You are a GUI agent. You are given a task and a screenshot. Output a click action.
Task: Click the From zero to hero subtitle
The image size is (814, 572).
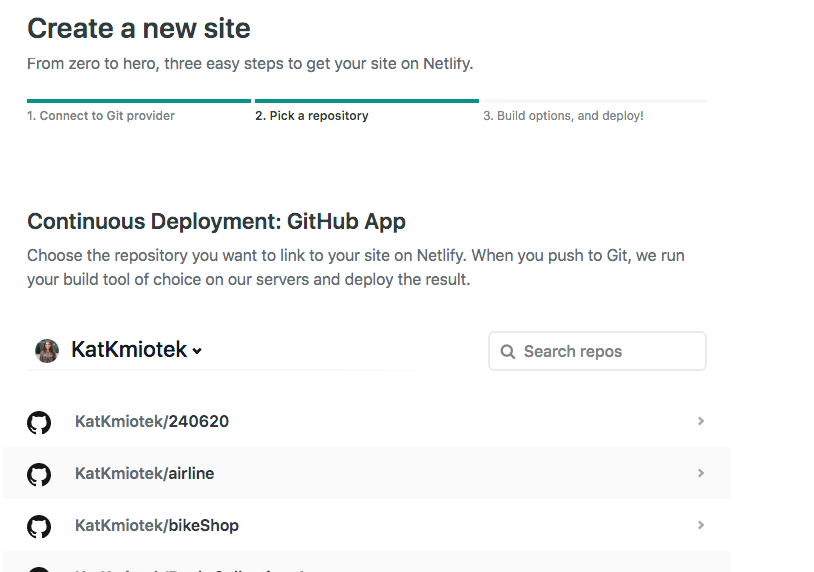[x=250, y=64]
